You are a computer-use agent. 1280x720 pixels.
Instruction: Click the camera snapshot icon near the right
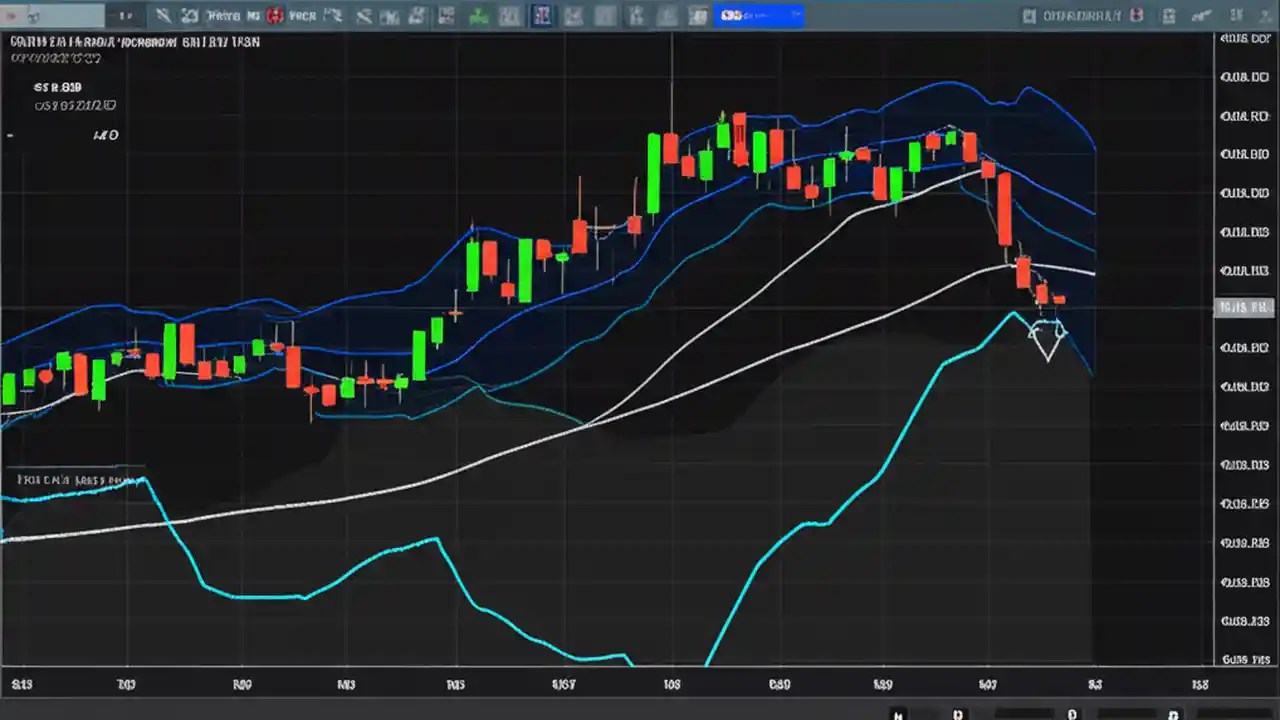click(x=1202, y=15)
